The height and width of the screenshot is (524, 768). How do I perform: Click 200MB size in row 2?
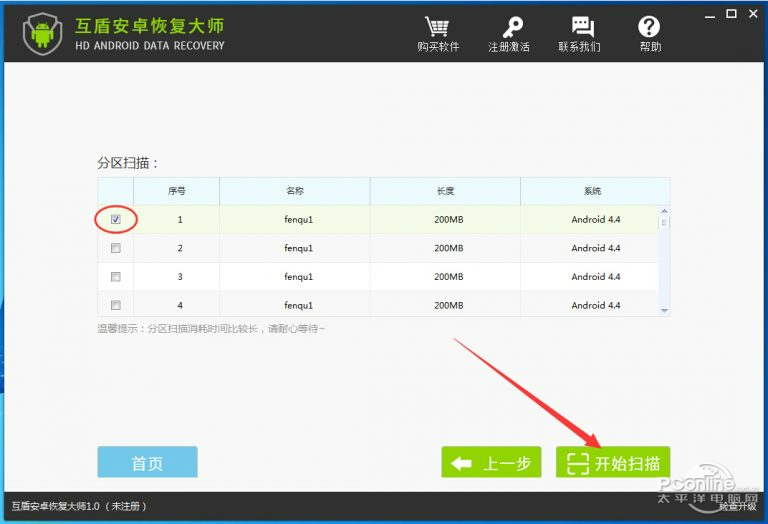[x=449, y=248]
